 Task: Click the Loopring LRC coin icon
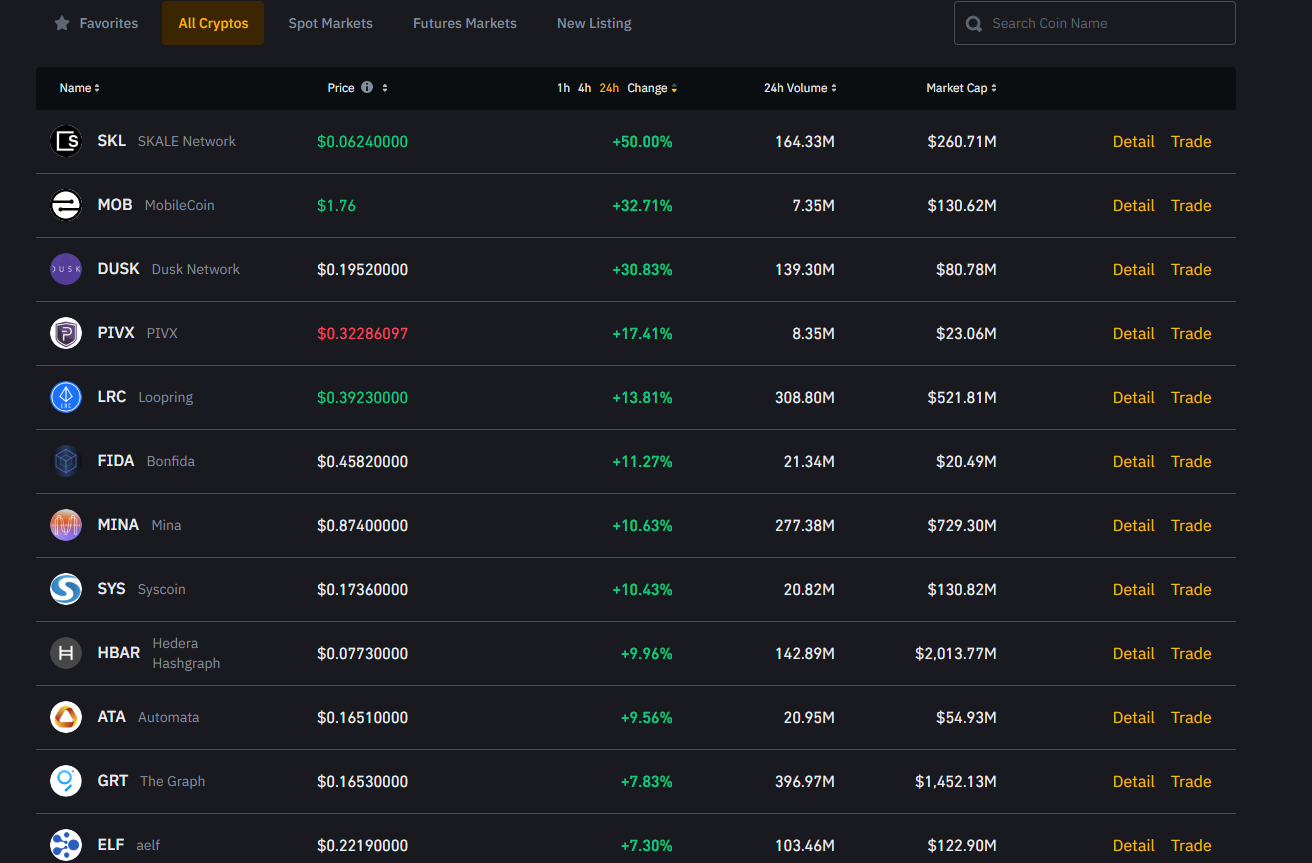pyautogui.click(x=66, y=397)
